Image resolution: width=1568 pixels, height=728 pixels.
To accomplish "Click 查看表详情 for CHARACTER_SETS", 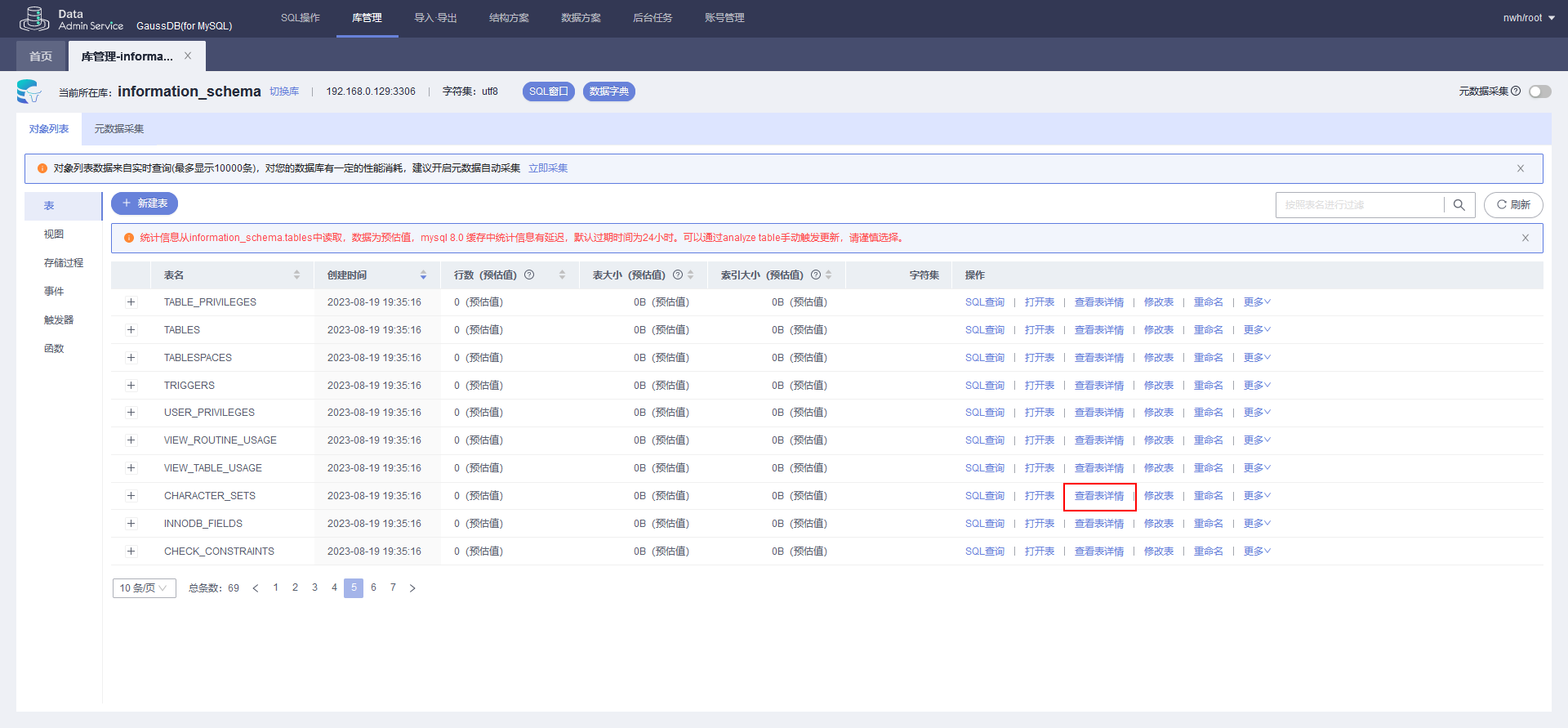I will pos(1099,496).
